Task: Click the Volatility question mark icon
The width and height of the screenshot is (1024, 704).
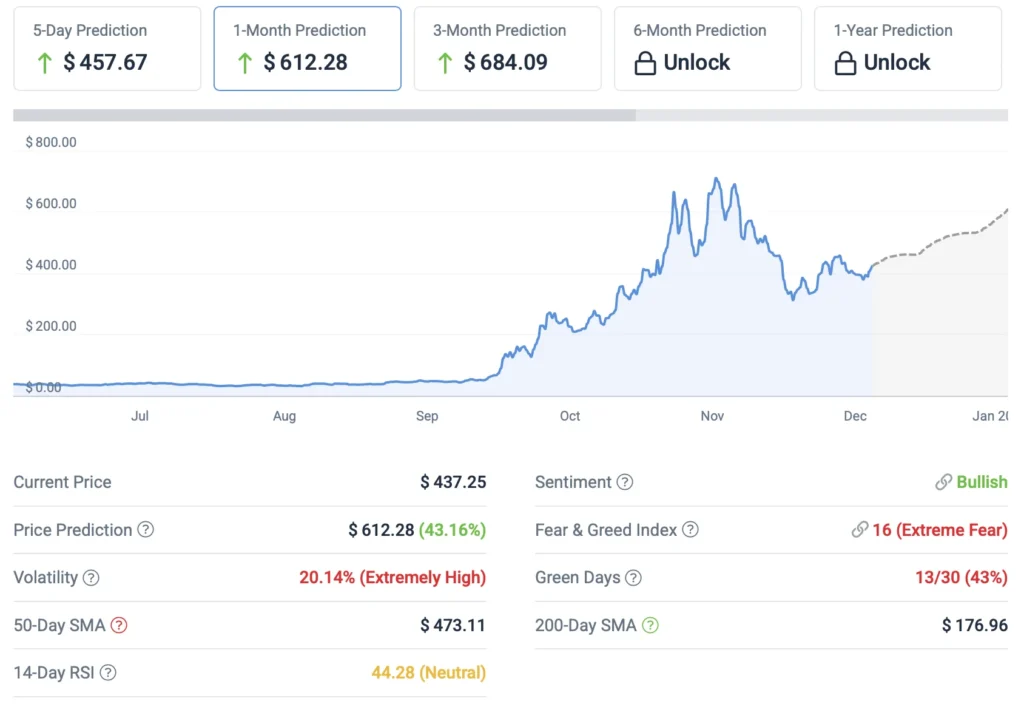Action: pyautogui.click(x=92, y=578)
